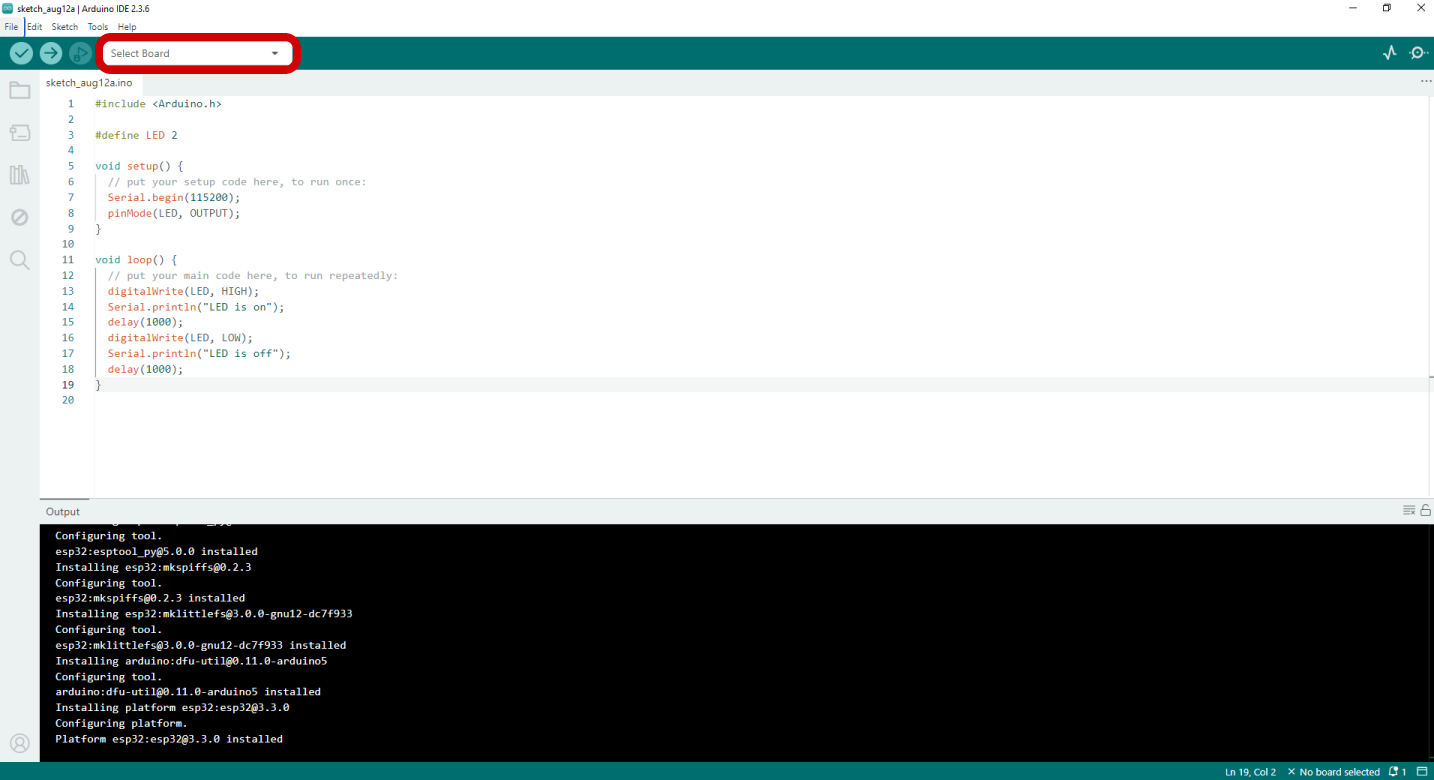
Task: Open the Library Manager sidebar icon
Action: click(x=19, y=175)
